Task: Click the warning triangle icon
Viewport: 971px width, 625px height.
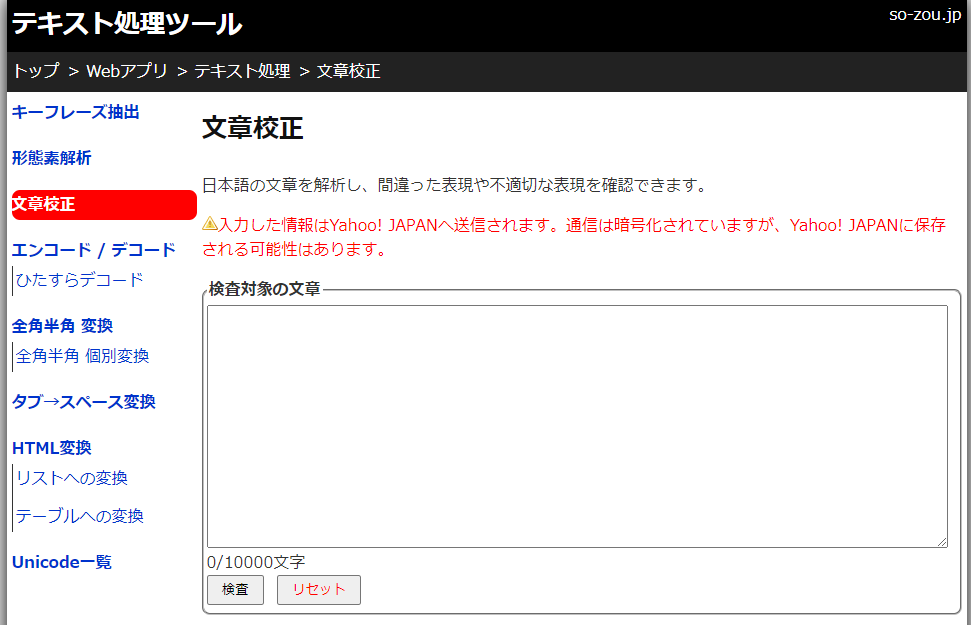Action: tap(208, 225)
